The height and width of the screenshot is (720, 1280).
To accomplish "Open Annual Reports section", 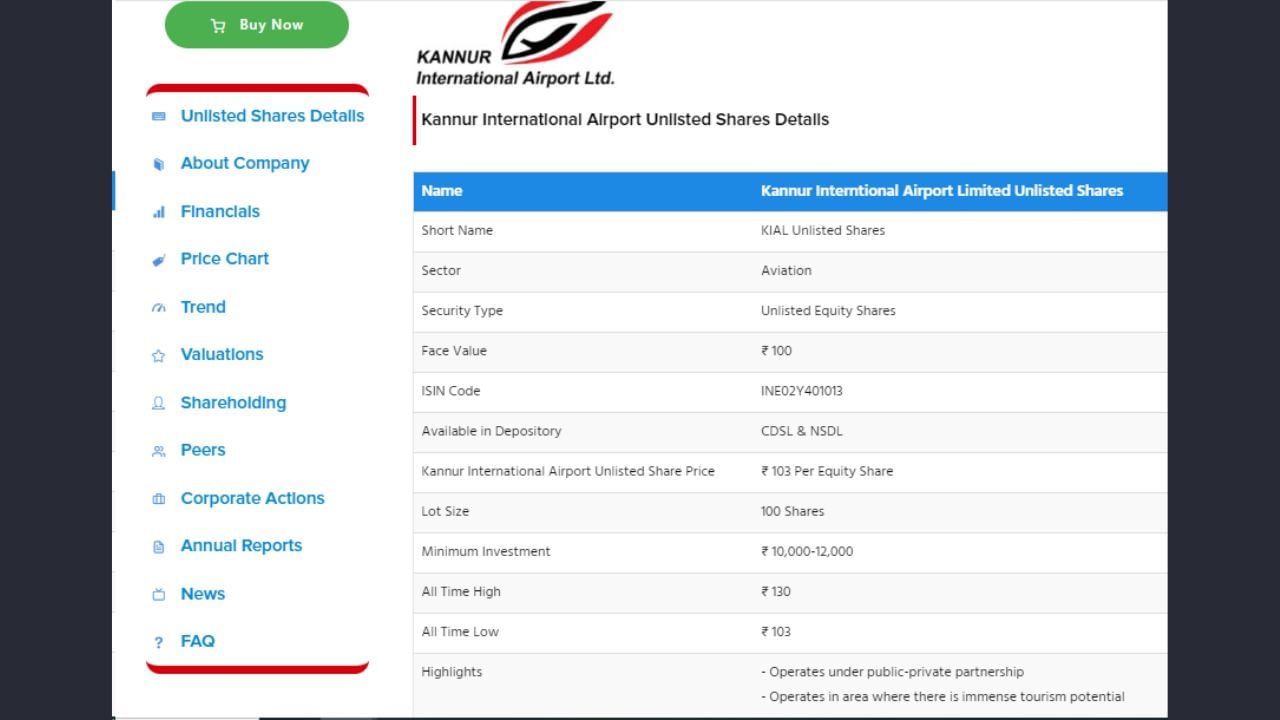I will [x=241, y=545].
